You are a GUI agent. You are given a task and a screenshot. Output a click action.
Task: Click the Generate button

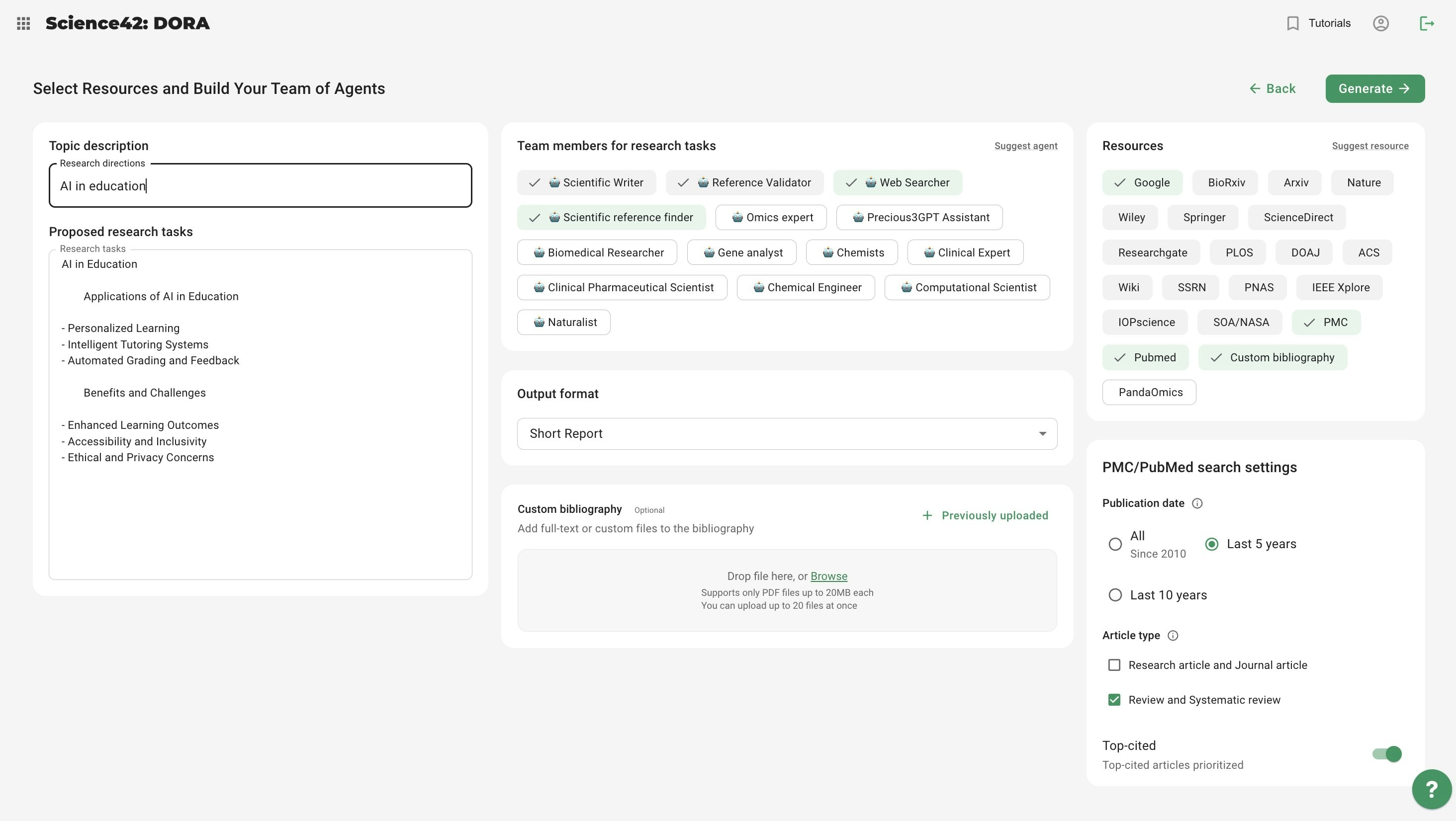pos(1374,89)
